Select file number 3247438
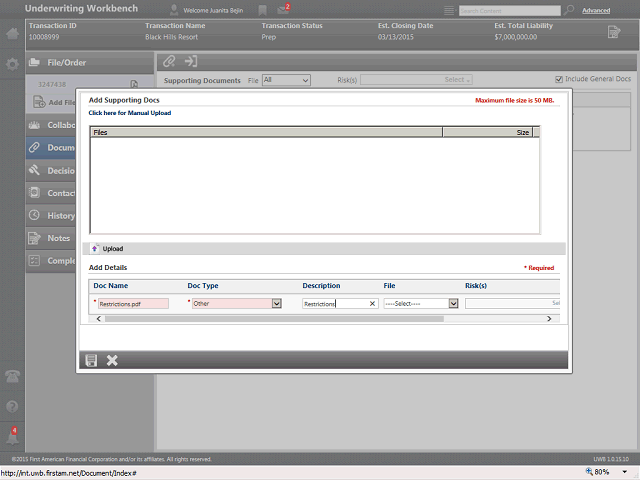 pos(52,84)
